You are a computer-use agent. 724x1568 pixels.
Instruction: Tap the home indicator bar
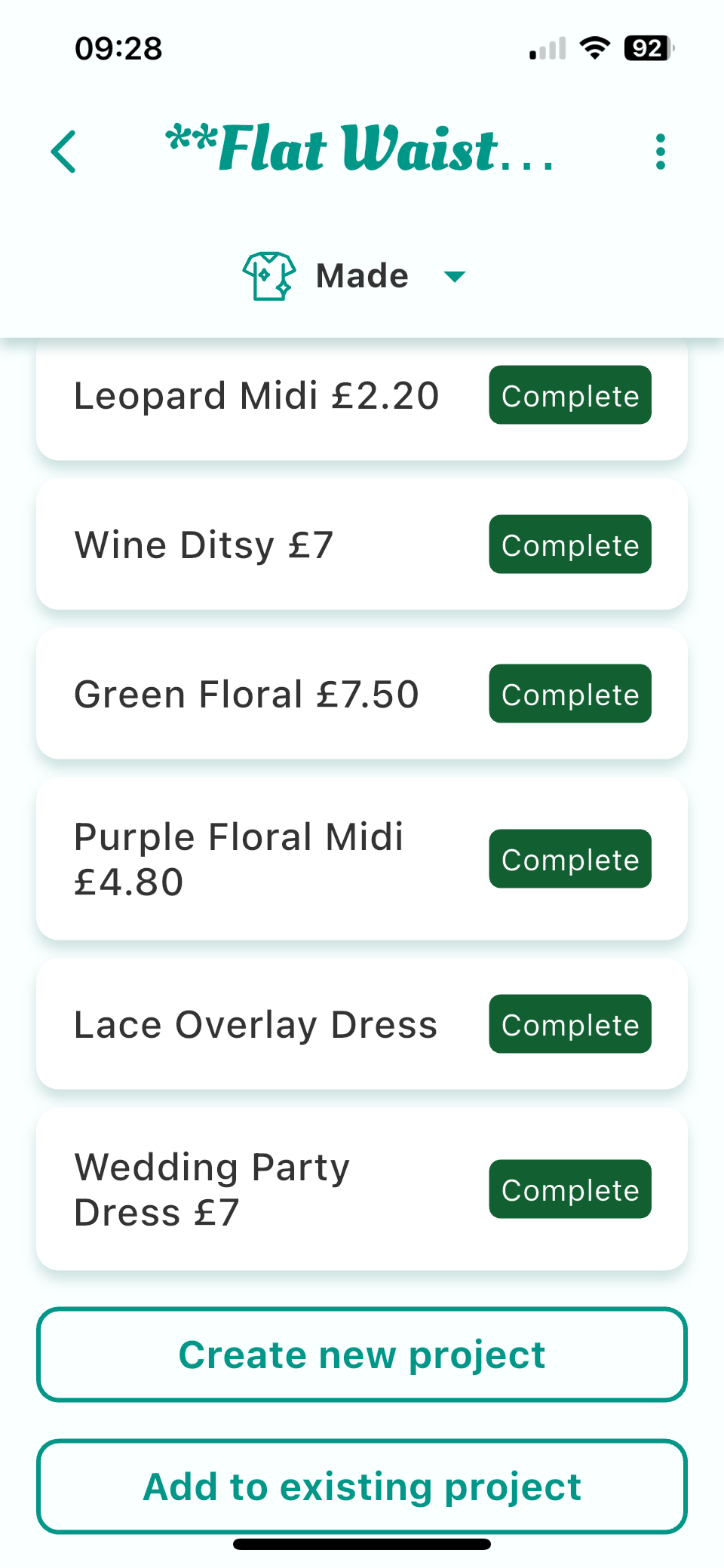362,1544
